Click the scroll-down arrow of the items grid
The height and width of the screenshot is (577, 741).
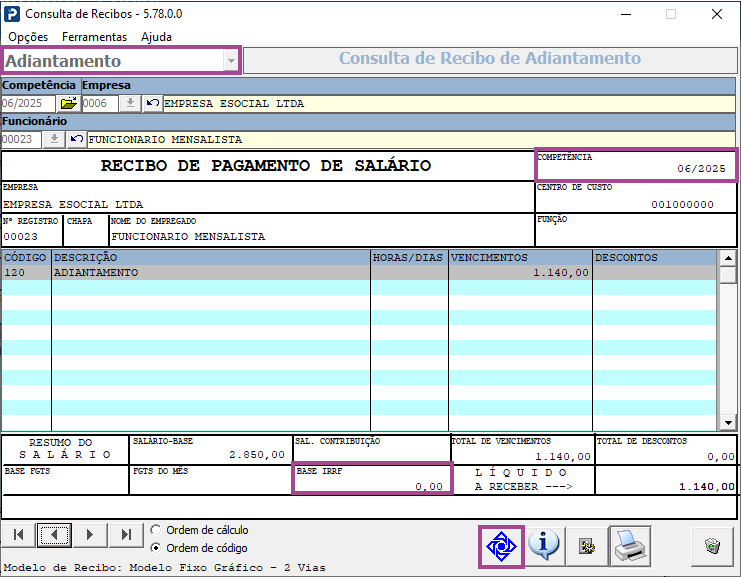[728, 422]
